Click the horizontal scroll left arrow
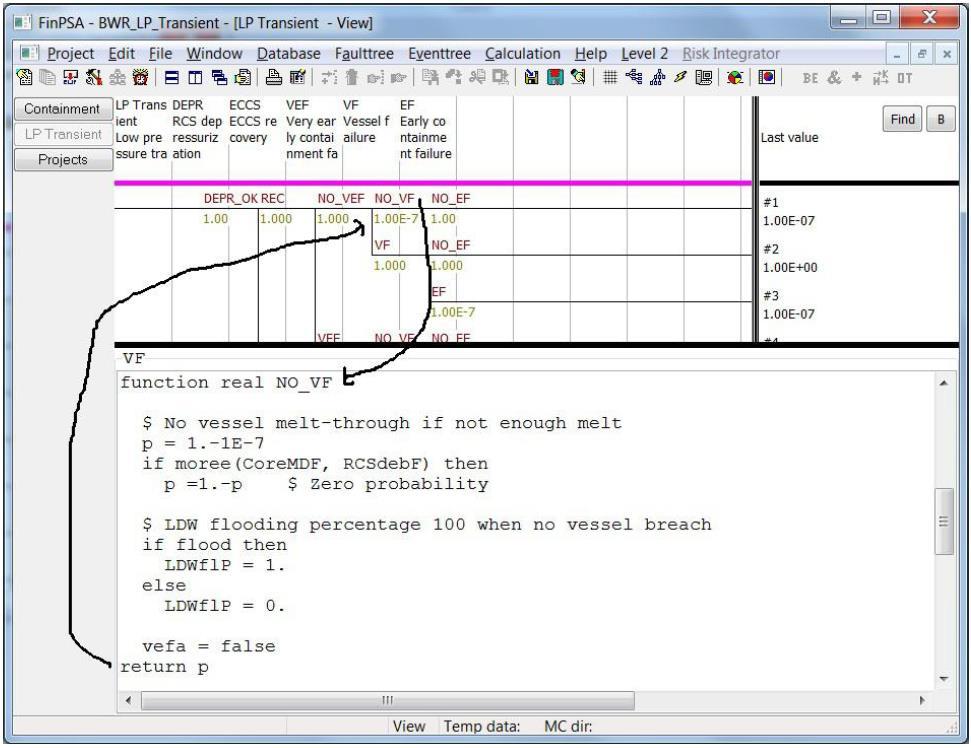Screen dimensions: 971x748 (128, 700)
